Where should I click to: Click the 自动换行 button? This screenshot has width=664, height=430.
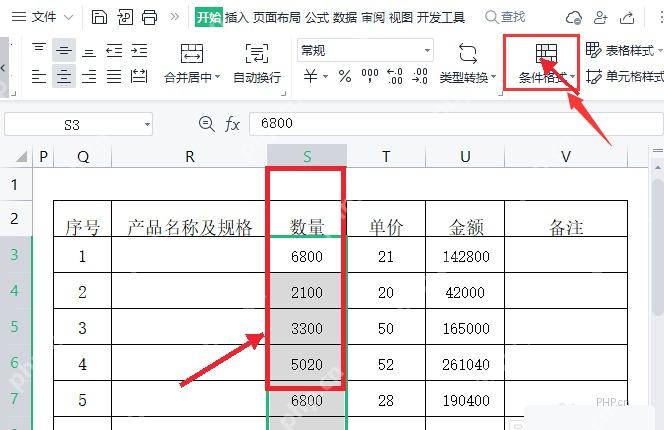pyautogui.click(x=257, y=63)
